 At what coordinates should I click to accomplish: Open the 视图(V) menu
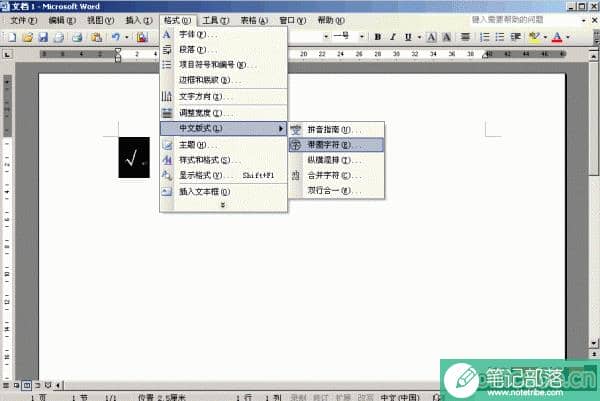pyautogui.click(x=100, y=20)
